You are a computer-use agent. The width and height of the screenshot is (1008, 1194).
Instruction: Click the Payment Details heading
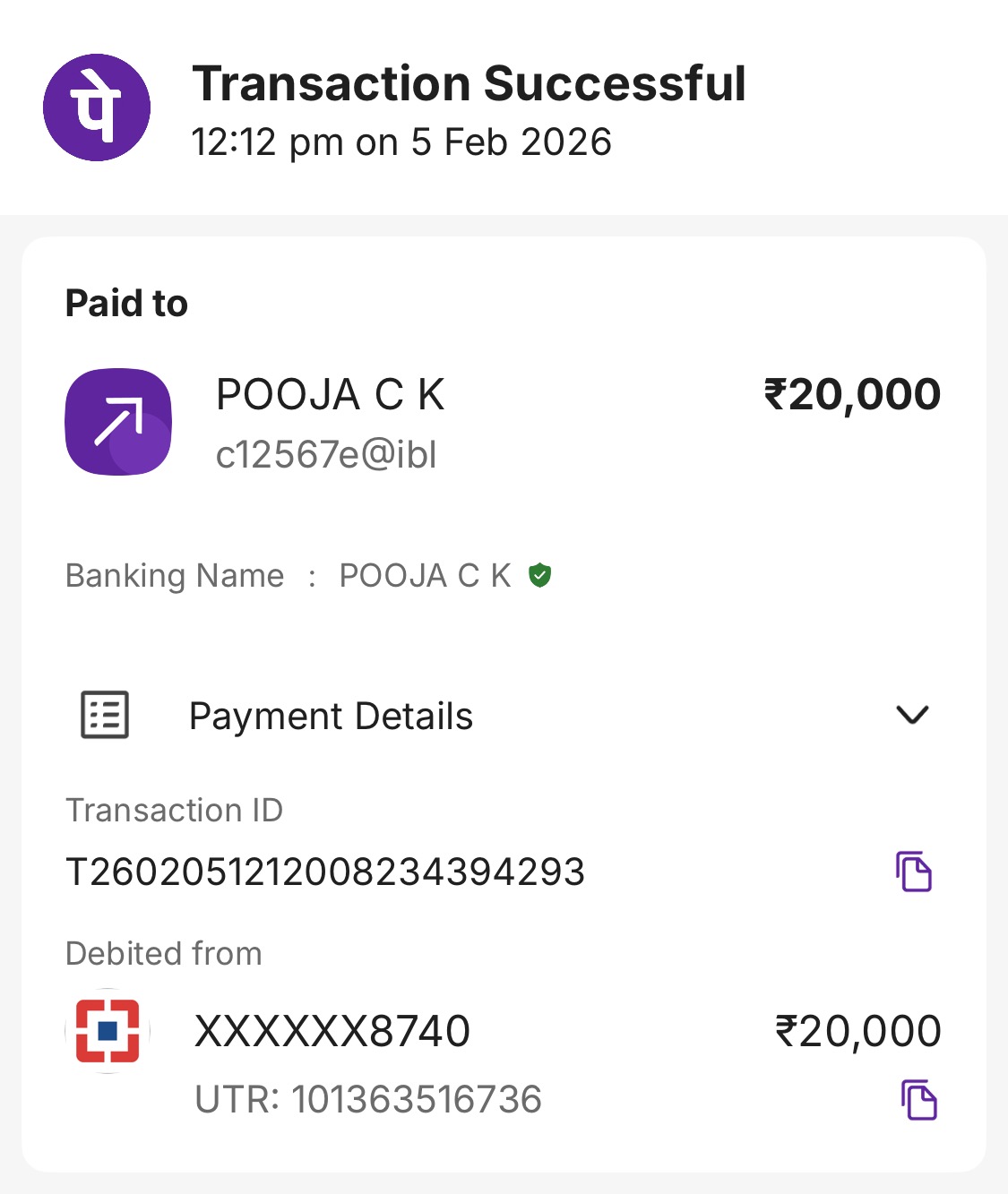(331, 717)
